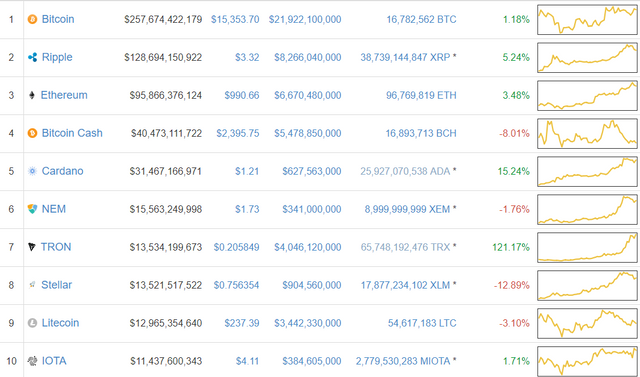Open the TRON name link
The height and width of the screenshot is (377, 640).
(56, 247)
